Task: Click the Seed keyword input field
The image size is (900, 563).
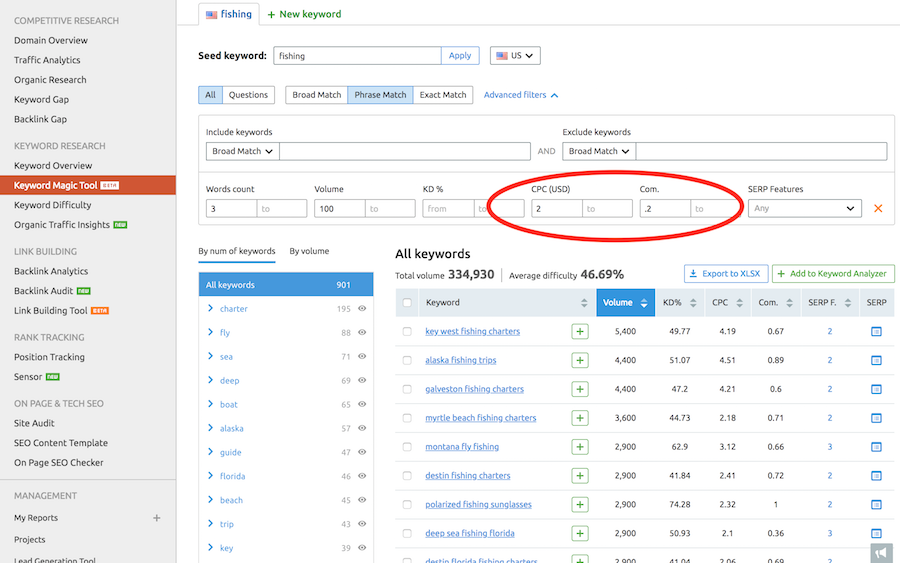Action: click(357, 56)
